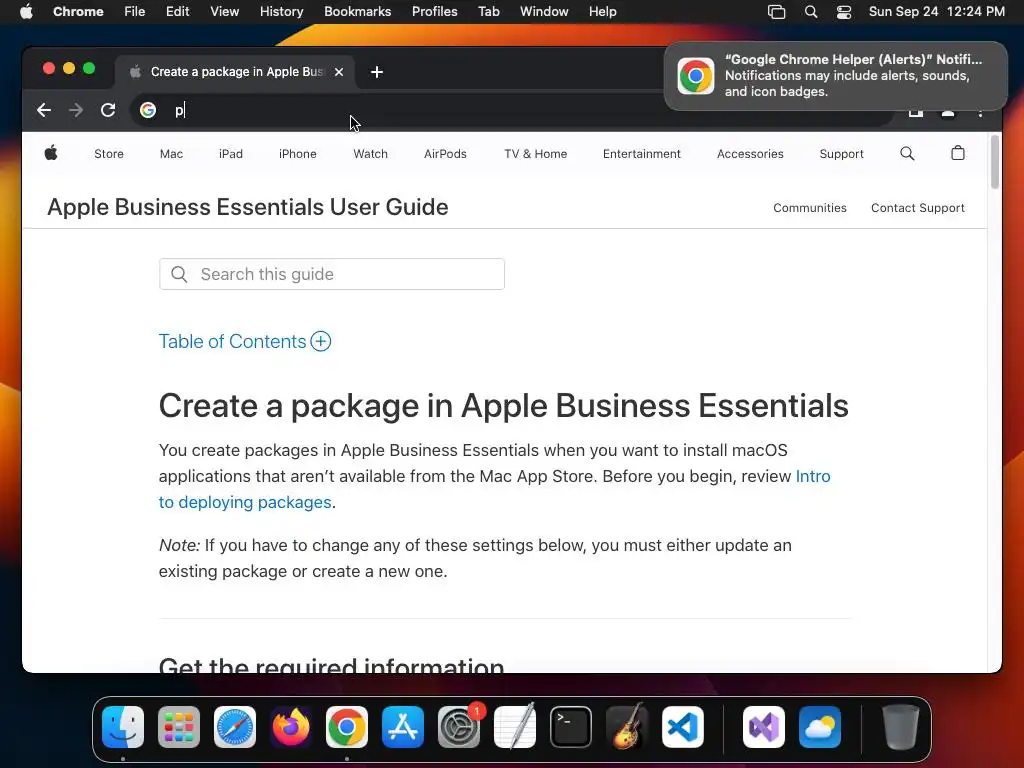This screenshot has width=1024, height=768.
Task: Go to Watch in the Apple navigation
Action: click(370, 153)
